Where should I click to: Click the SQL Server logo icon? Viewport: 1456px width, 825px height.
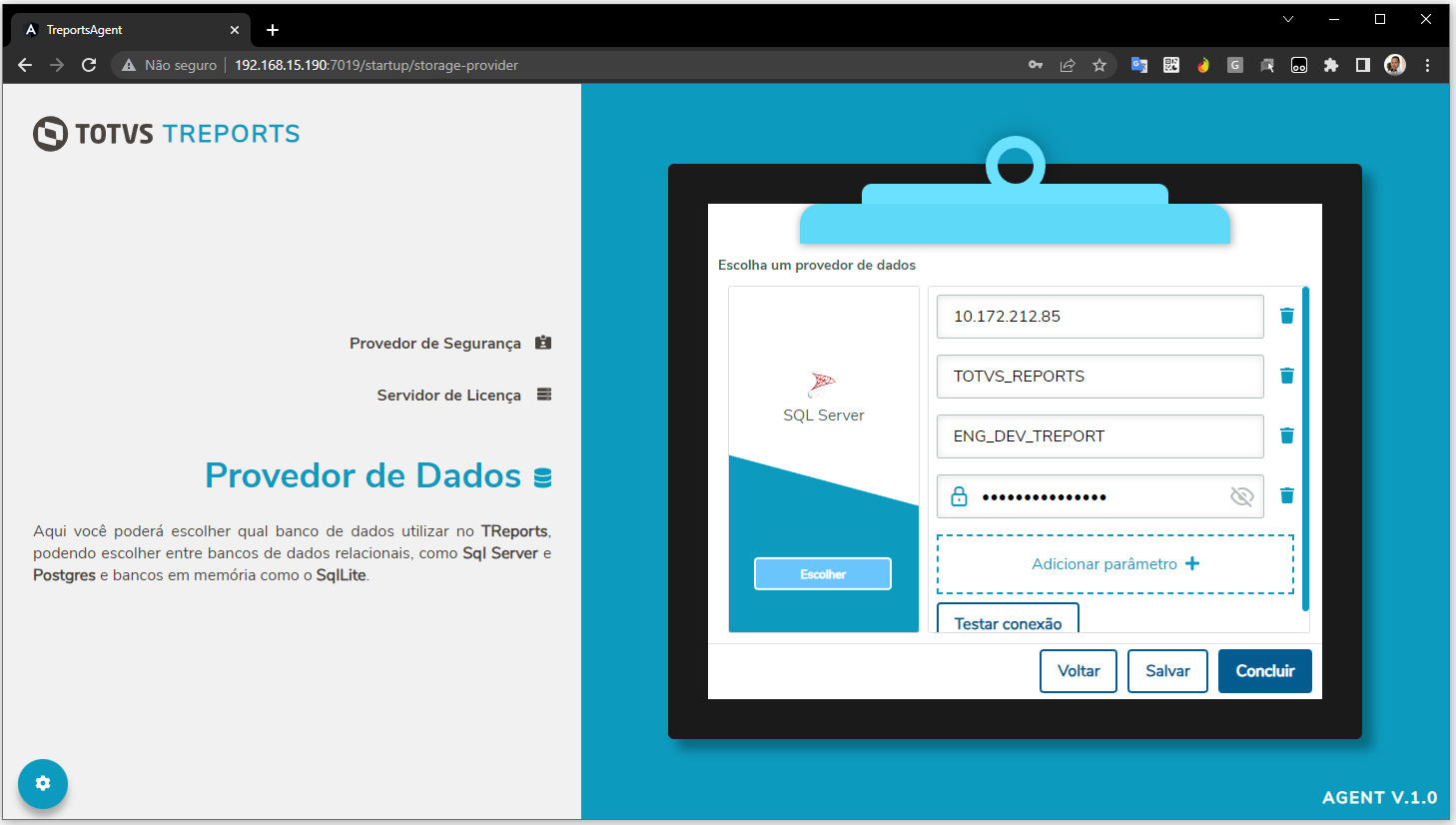tap(823, 385)
